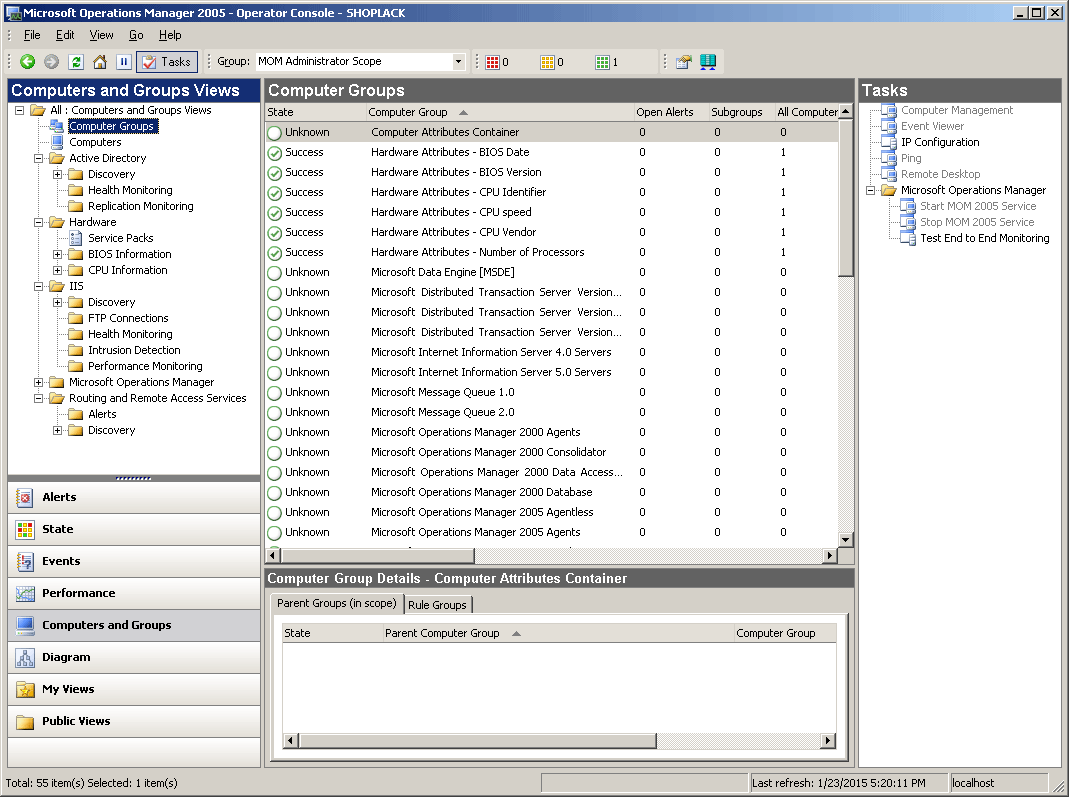Click the yellow warning alerts counter icon

click(547, 62)
